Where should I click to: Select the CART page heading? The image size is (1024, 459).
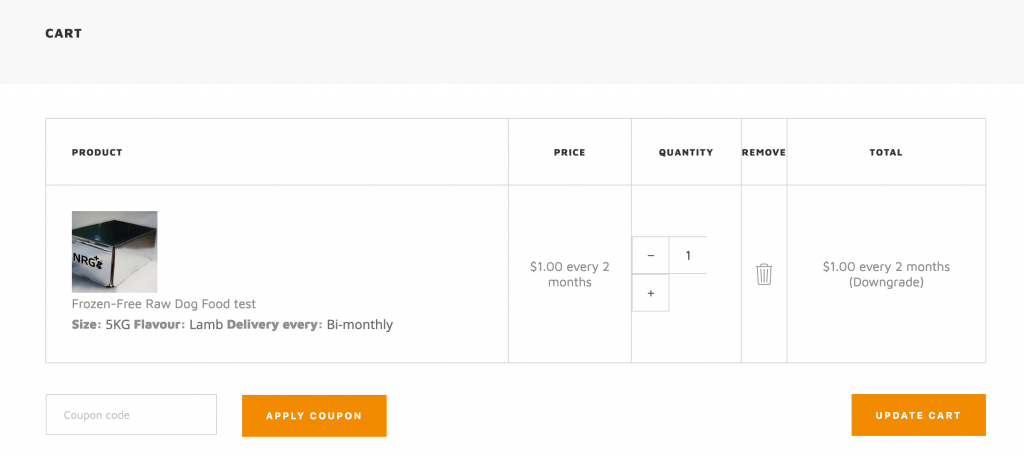(x=63, y=33)
